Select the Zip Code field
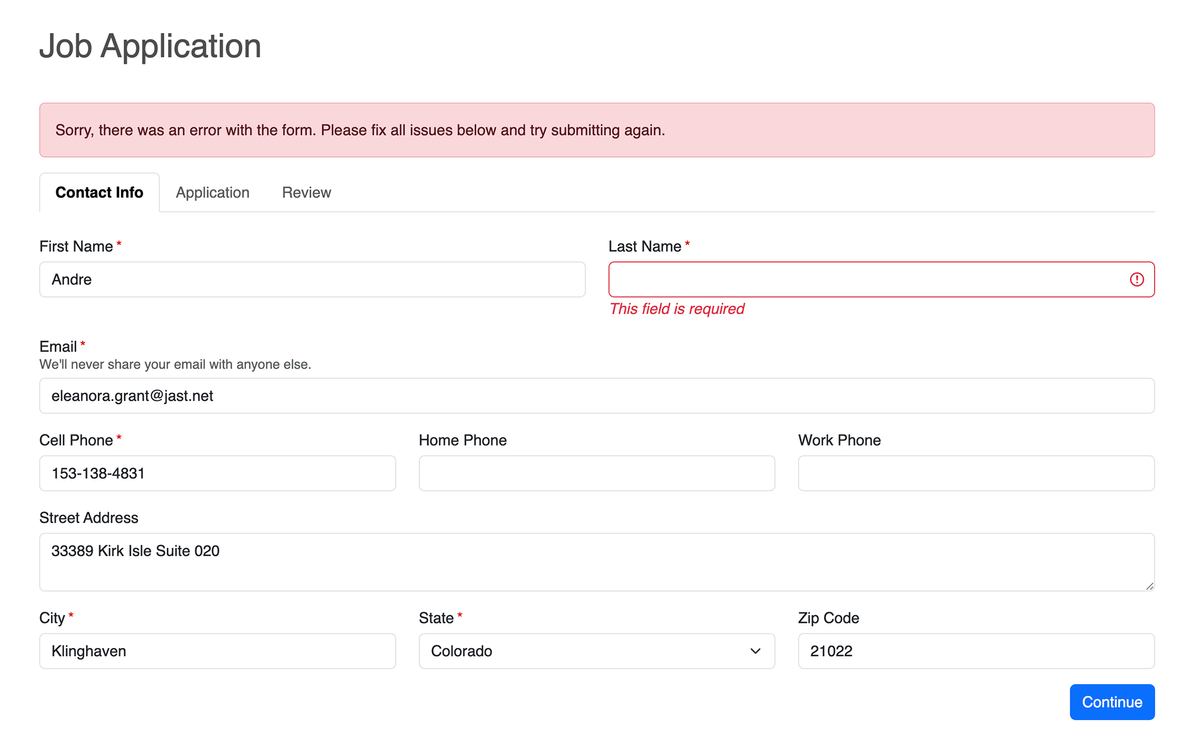 click(975, 651)
